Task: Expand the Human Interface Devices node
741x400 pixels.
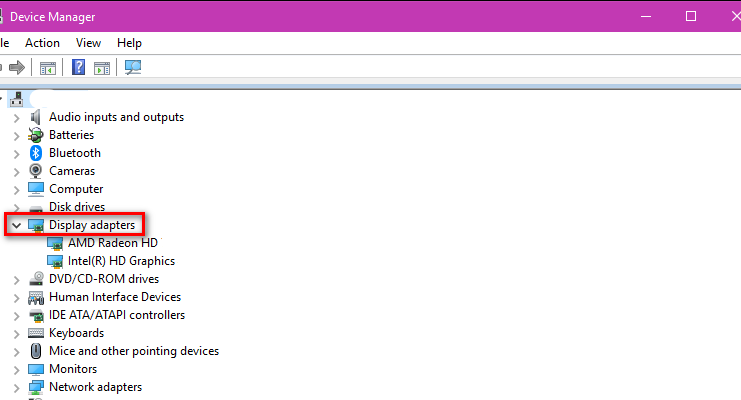Action: point(17,298)
